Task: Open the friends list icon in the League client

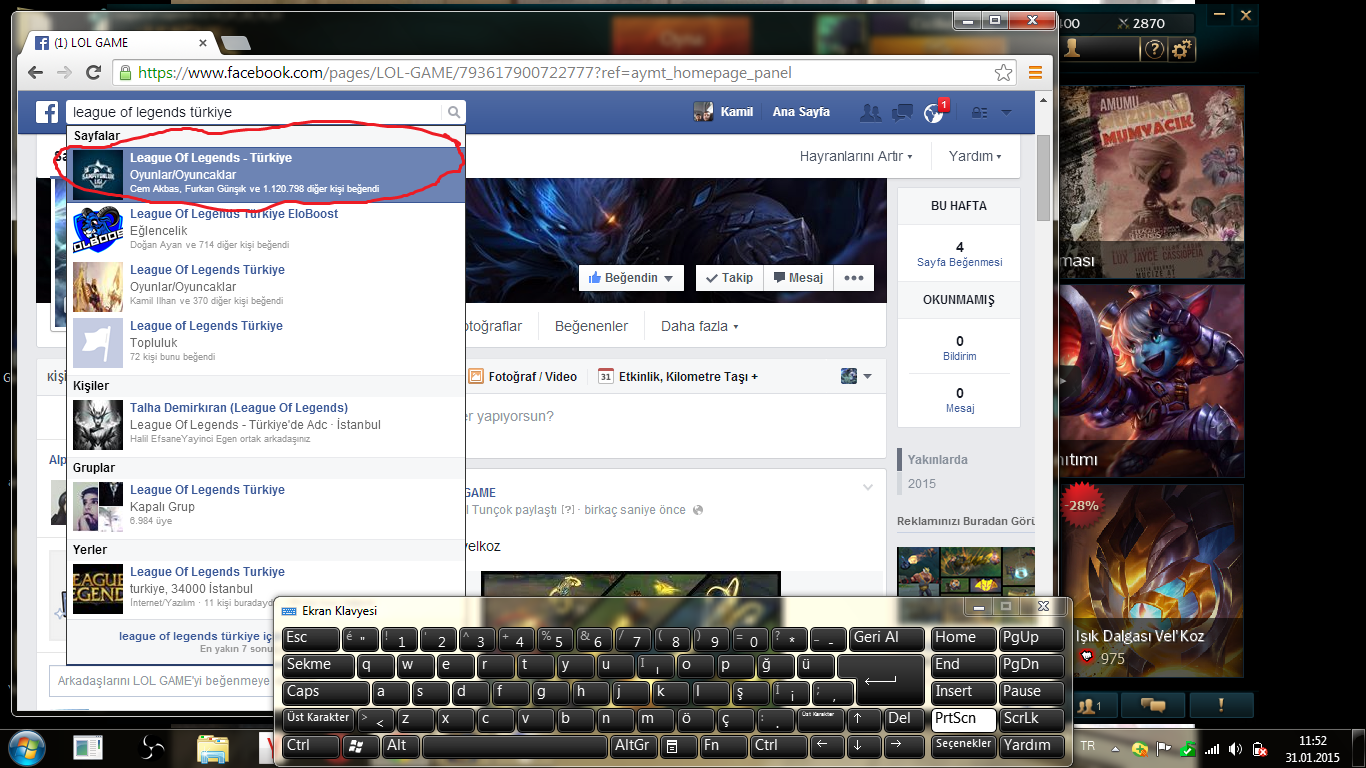Action: click(x=1092, y=705)
